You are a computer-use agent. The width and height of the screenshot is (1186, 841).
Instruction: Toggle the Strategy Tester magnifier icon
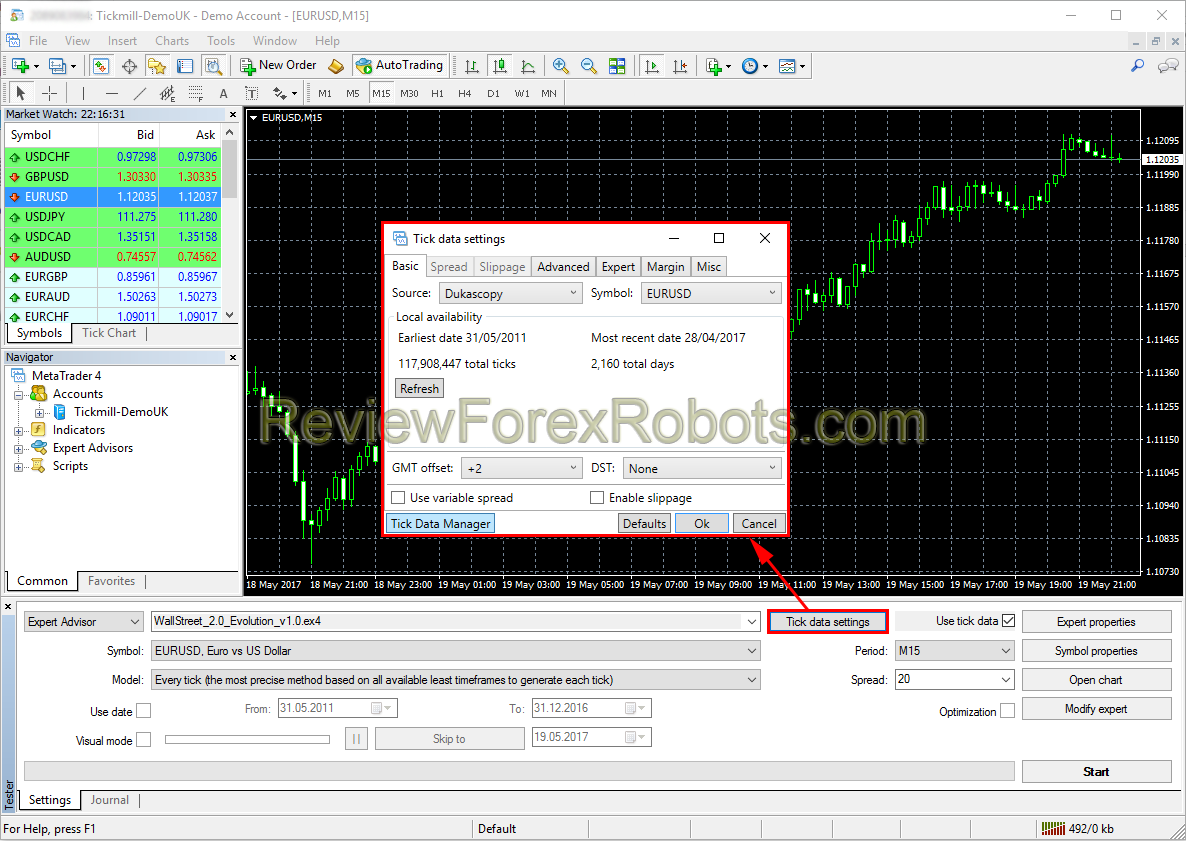(x=213, y=66)
